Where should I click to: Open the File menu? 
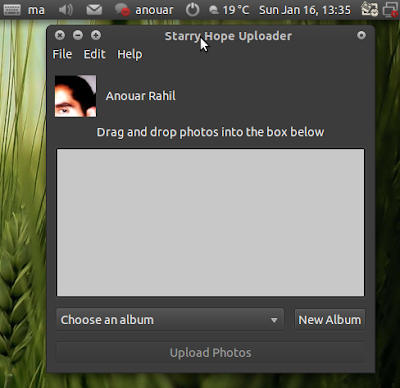click(x=62, y=54)
